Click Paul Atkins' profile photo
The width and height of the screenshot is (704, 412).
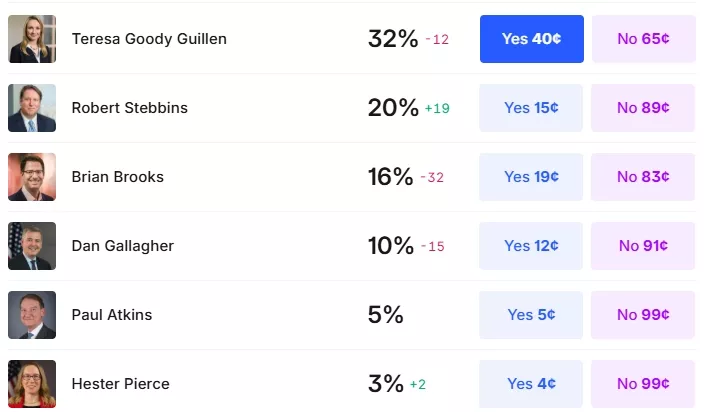[32, 315]
